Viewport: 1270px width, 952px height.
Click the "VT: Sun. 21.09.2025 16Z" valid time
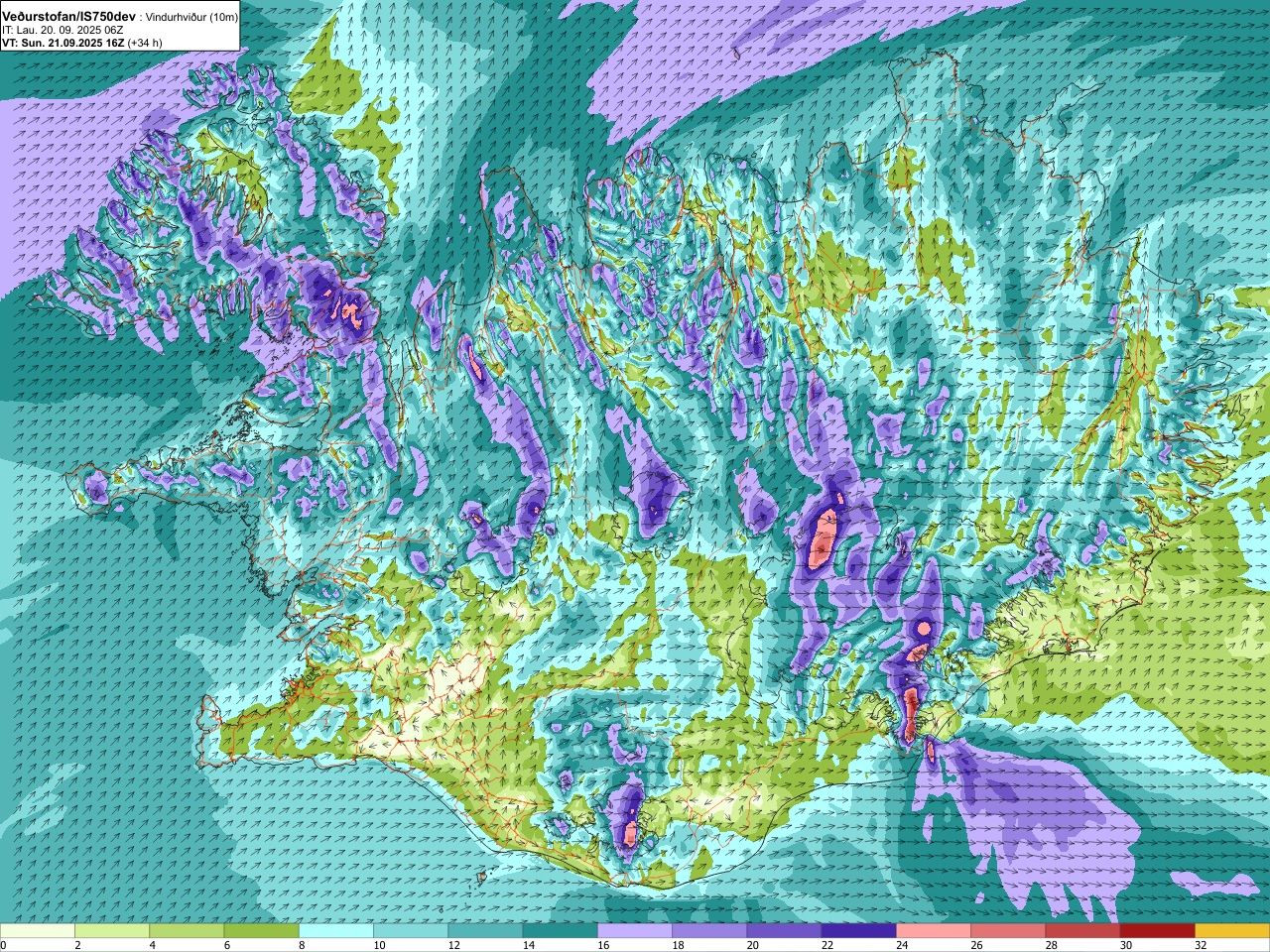[x=63, y=44]
